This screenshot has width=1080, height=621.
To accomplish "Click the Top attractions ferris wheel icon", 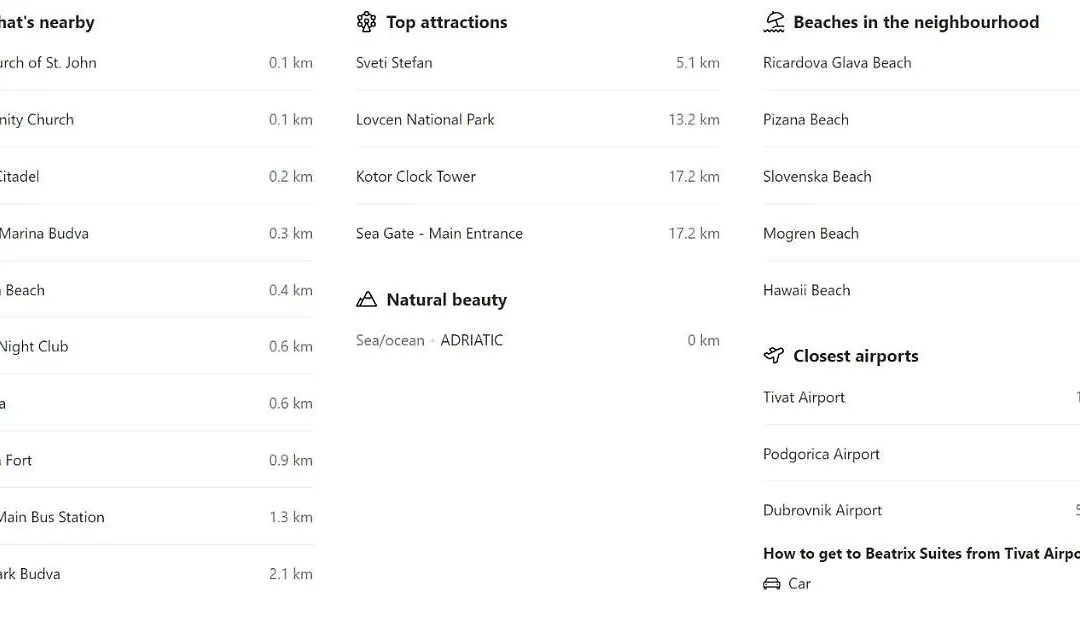I will [x=367, y=22].
